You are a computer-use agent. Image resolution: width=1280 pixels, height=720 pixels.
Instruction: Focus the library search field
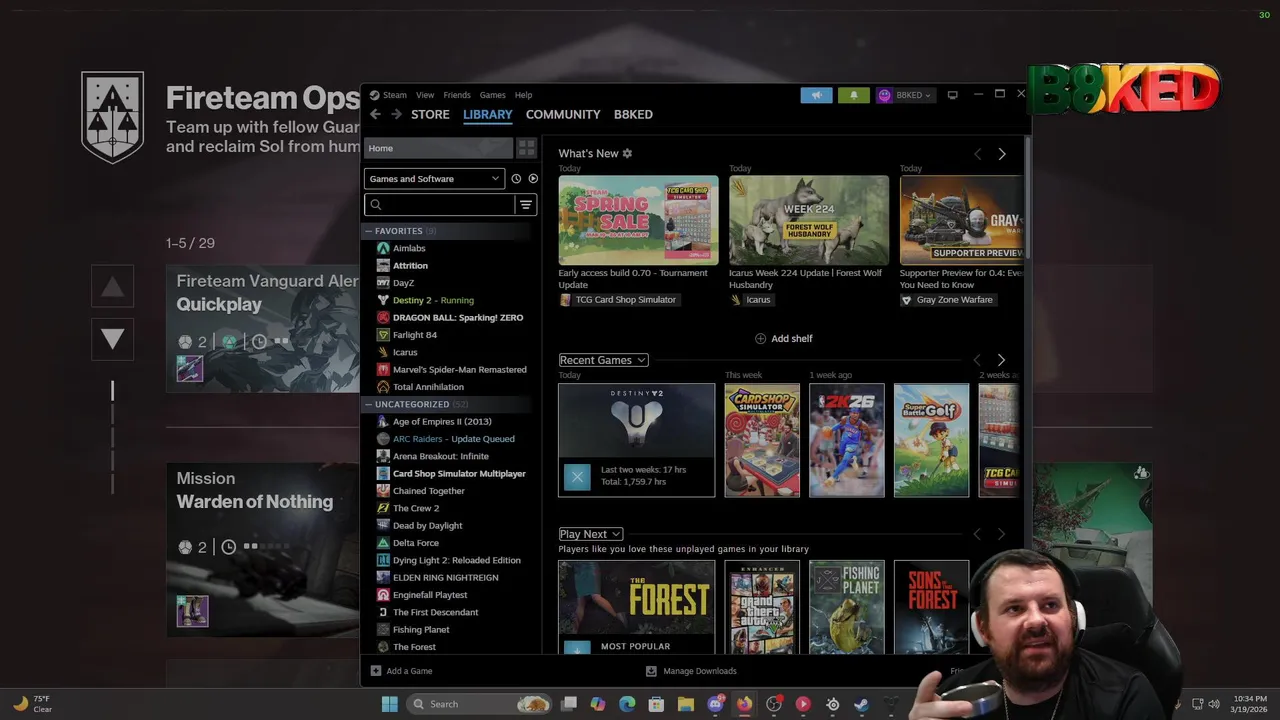(440, 205)
